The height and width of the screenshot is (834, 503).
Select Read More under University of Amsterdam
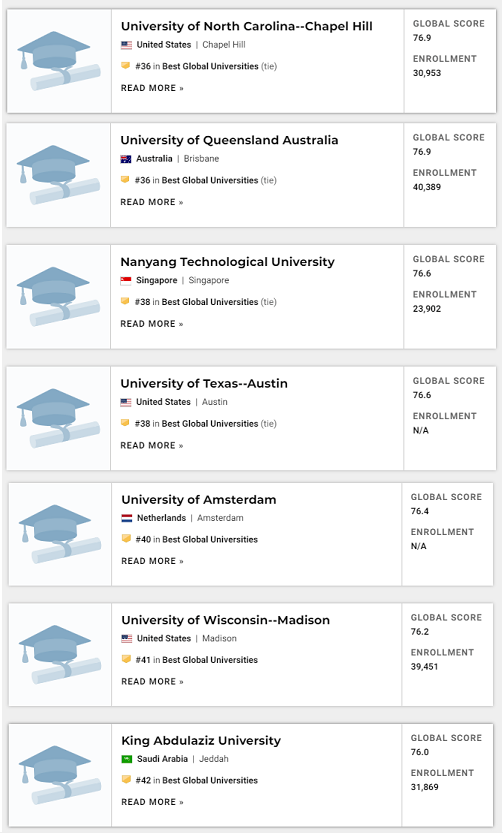(152, 561)
